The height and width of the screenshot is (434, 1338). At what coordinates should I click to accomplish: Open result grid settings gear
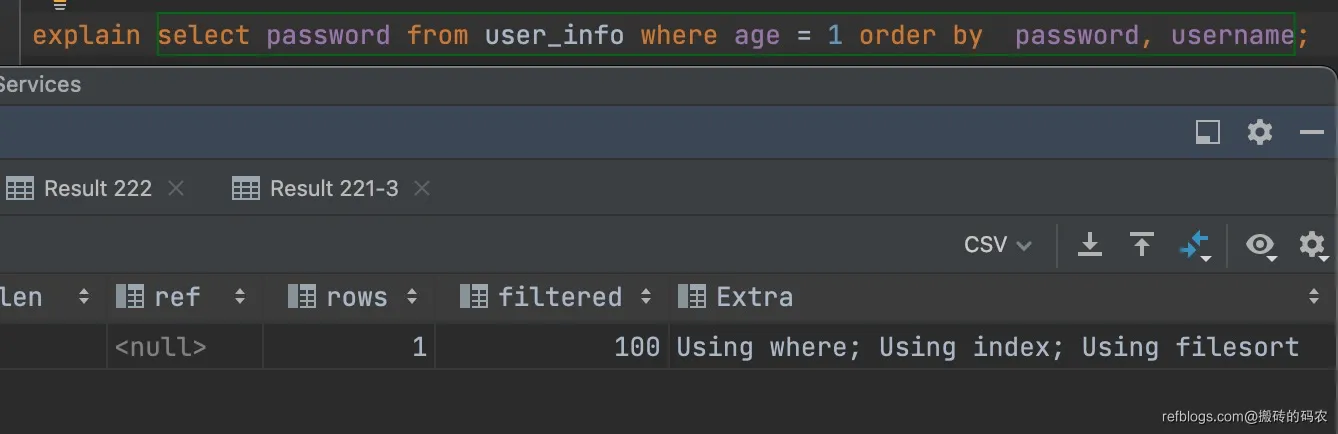tap(1311, 245)
